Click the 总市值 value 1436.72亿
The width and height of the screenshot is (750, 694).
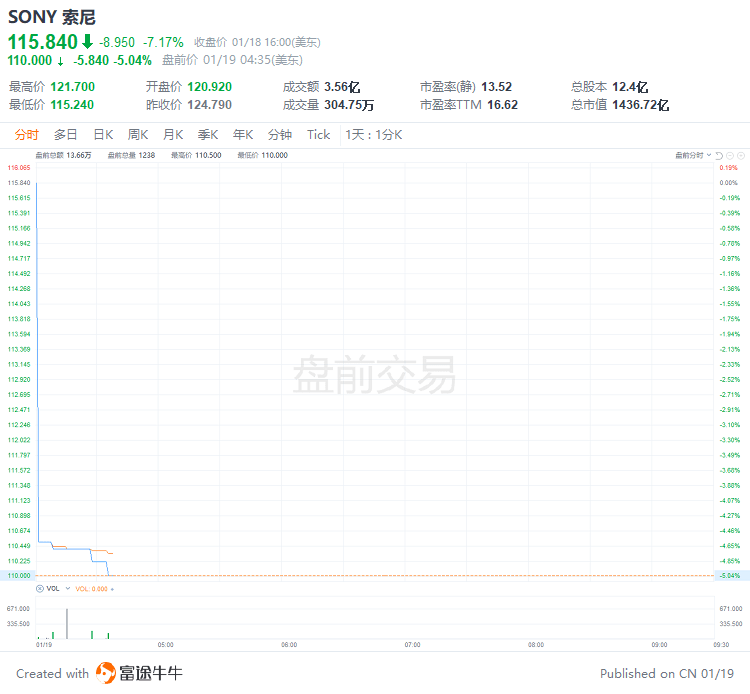[x=640, y=105]
